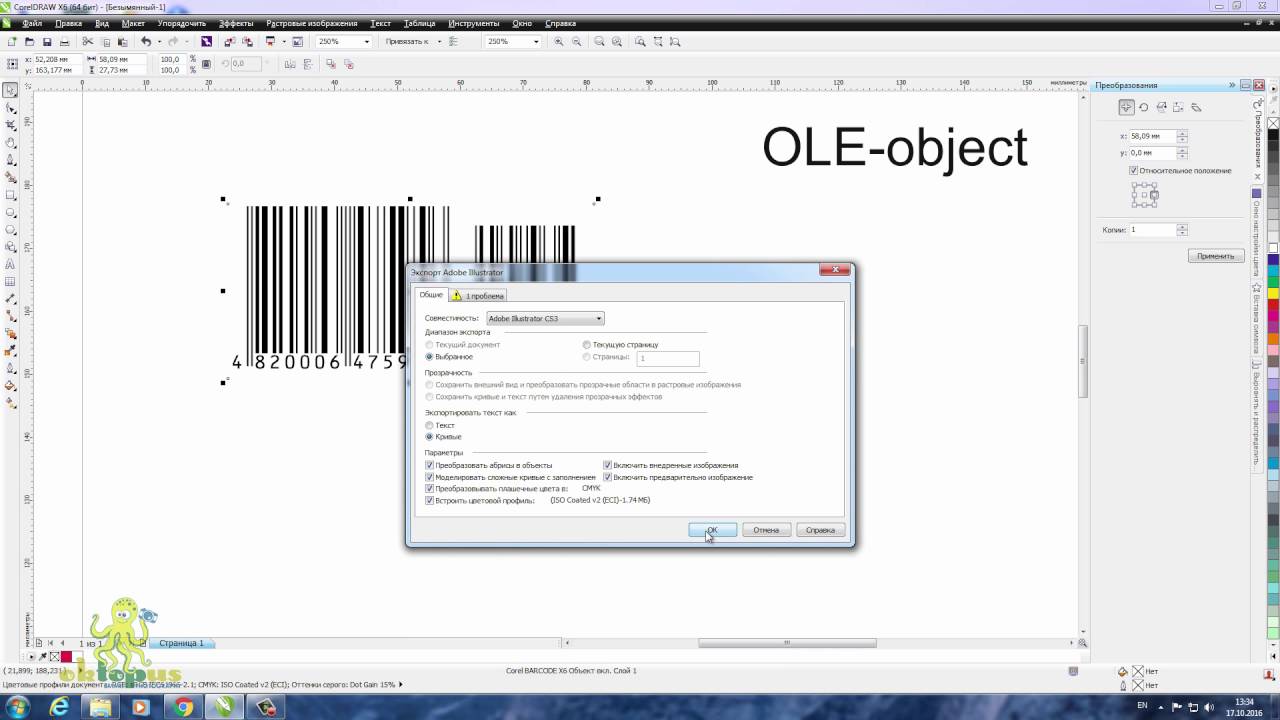
Task: Open Google Chrome from the taskbar
Action: point(183,707)
